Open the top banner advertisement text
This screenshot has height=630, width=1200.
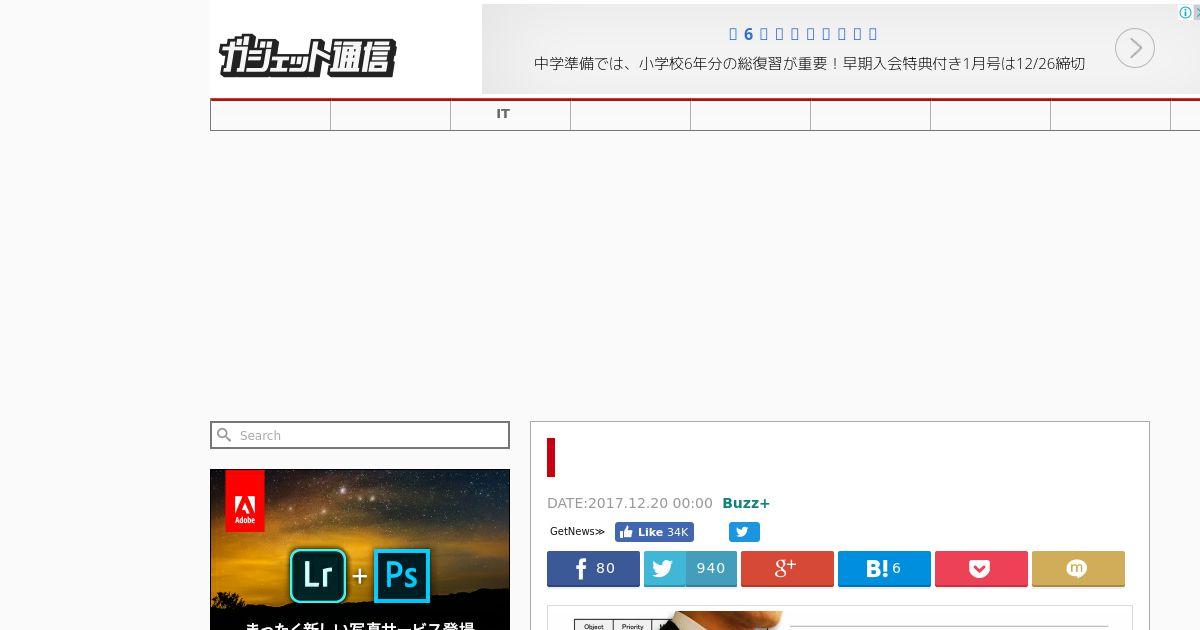[809, 63]
